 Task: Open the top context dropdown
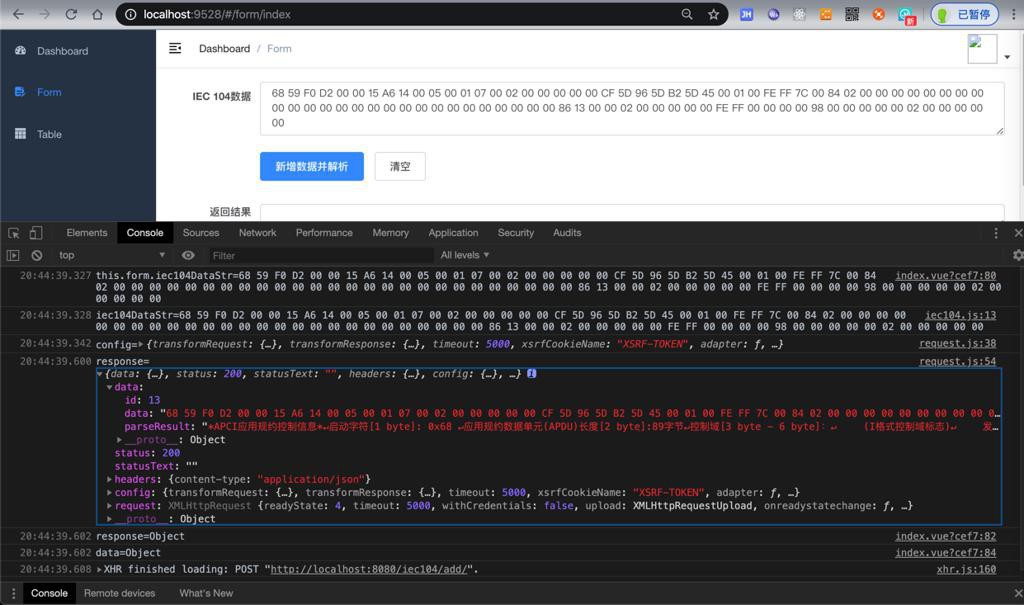111,255
